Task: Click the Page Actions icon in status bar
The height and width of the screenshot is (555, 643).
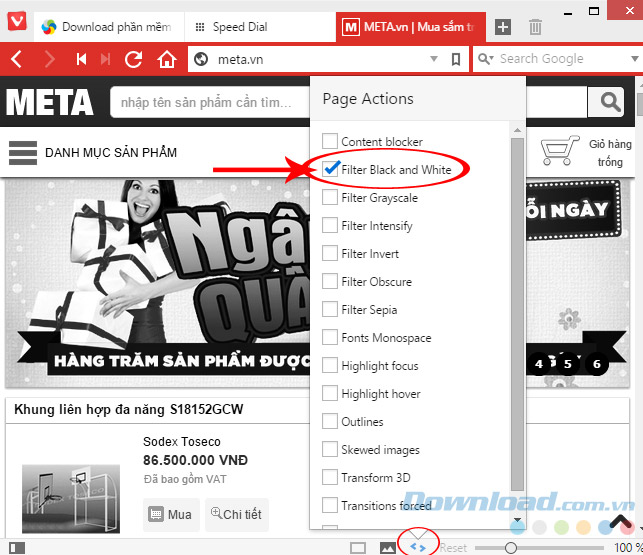Action: click(418, 546)
